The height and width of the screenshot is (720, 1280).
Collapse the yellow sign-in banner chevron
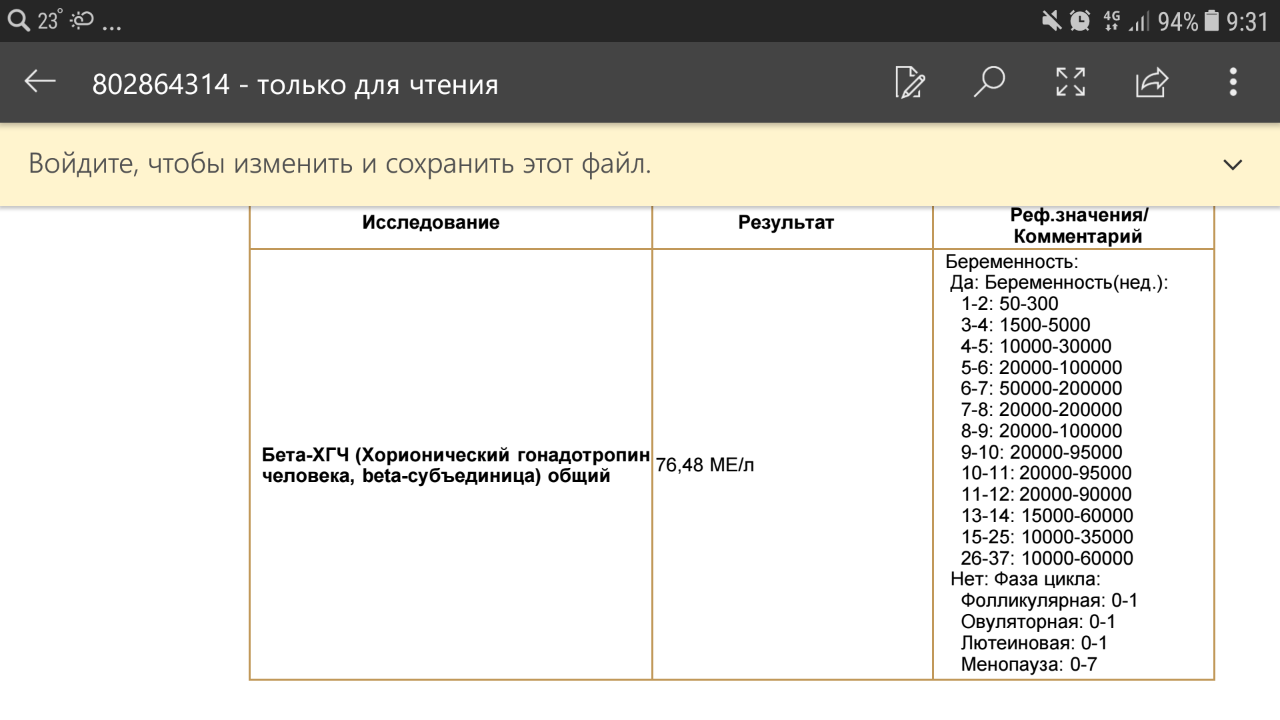(x=1232, y=165)
